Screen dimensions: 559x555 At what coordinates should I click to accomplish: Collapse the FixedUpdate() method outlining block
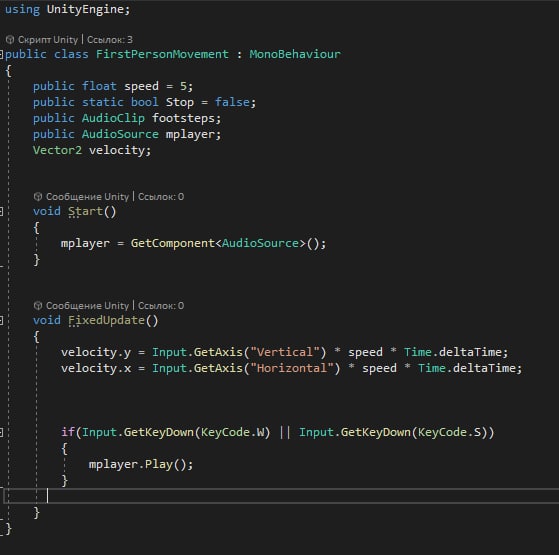point(1,320)
